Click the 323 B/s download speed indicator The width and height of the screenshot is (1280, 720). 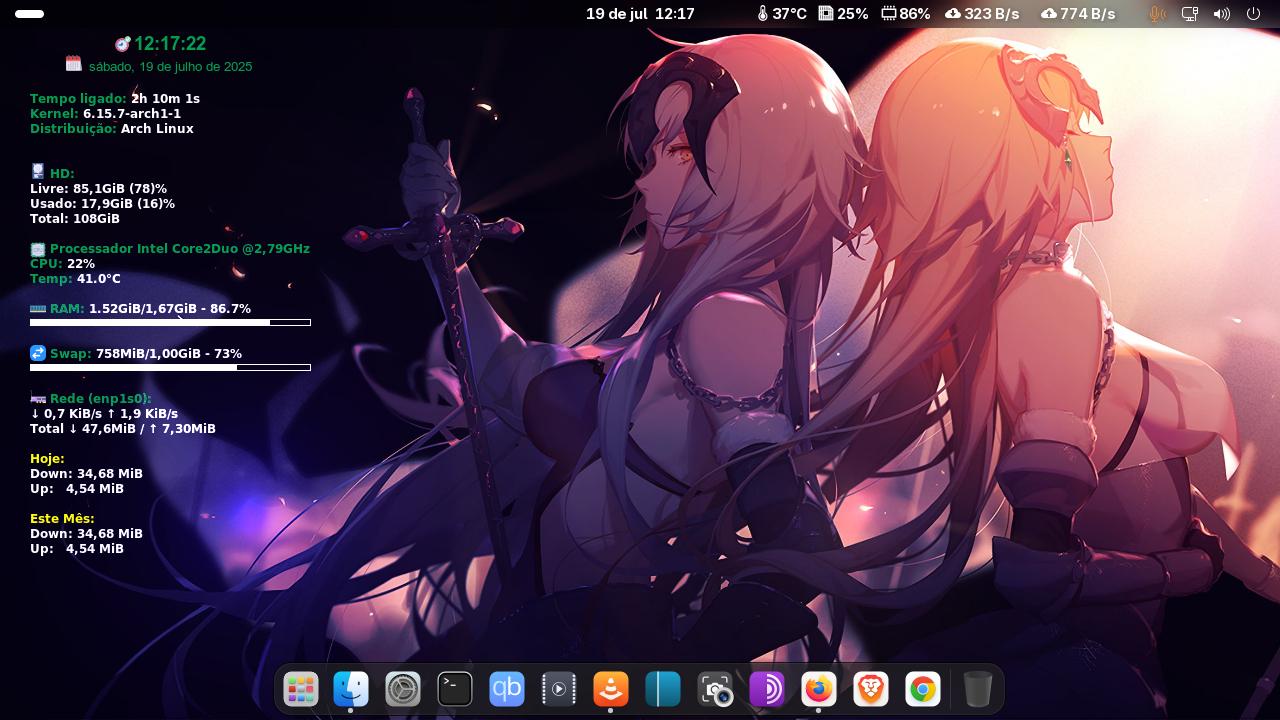[x=982, y=14]
